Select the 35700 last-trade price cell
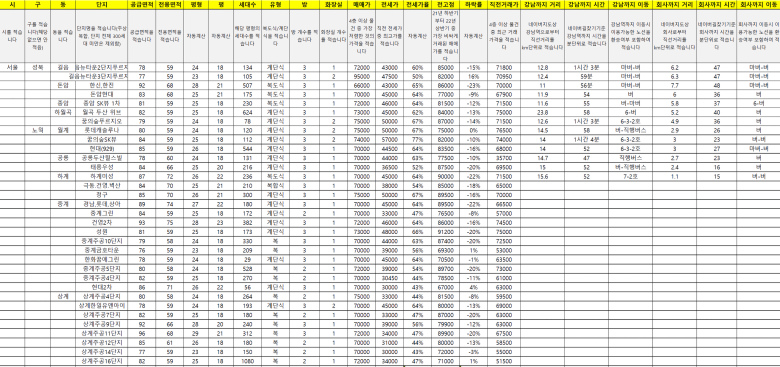780x367 pixels. [503, 158]
